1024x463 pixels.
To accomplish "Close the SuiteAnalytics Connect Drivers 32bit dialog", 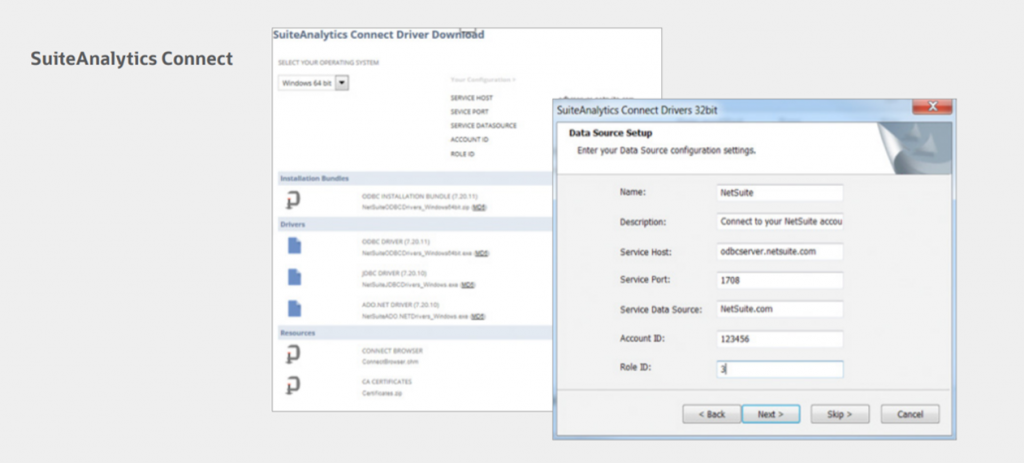I will (x=932, y=106).
